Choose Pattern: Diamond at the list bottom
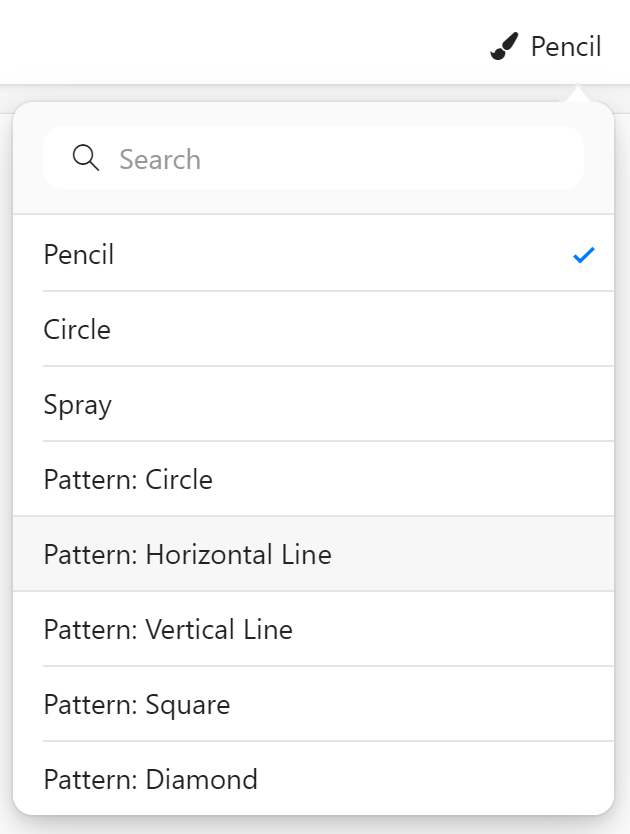This screenshot has height=834, width=630. coord(313,778)
